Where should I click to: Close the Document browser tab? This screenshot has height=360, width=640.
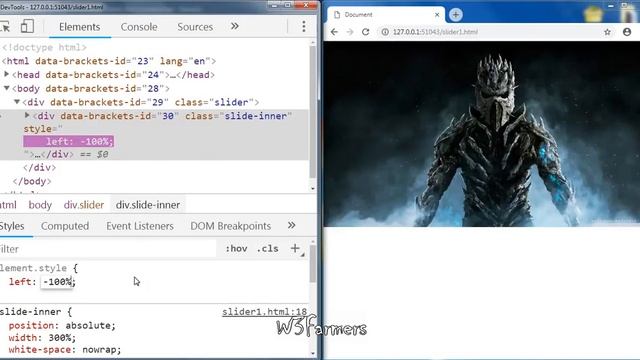437,15
